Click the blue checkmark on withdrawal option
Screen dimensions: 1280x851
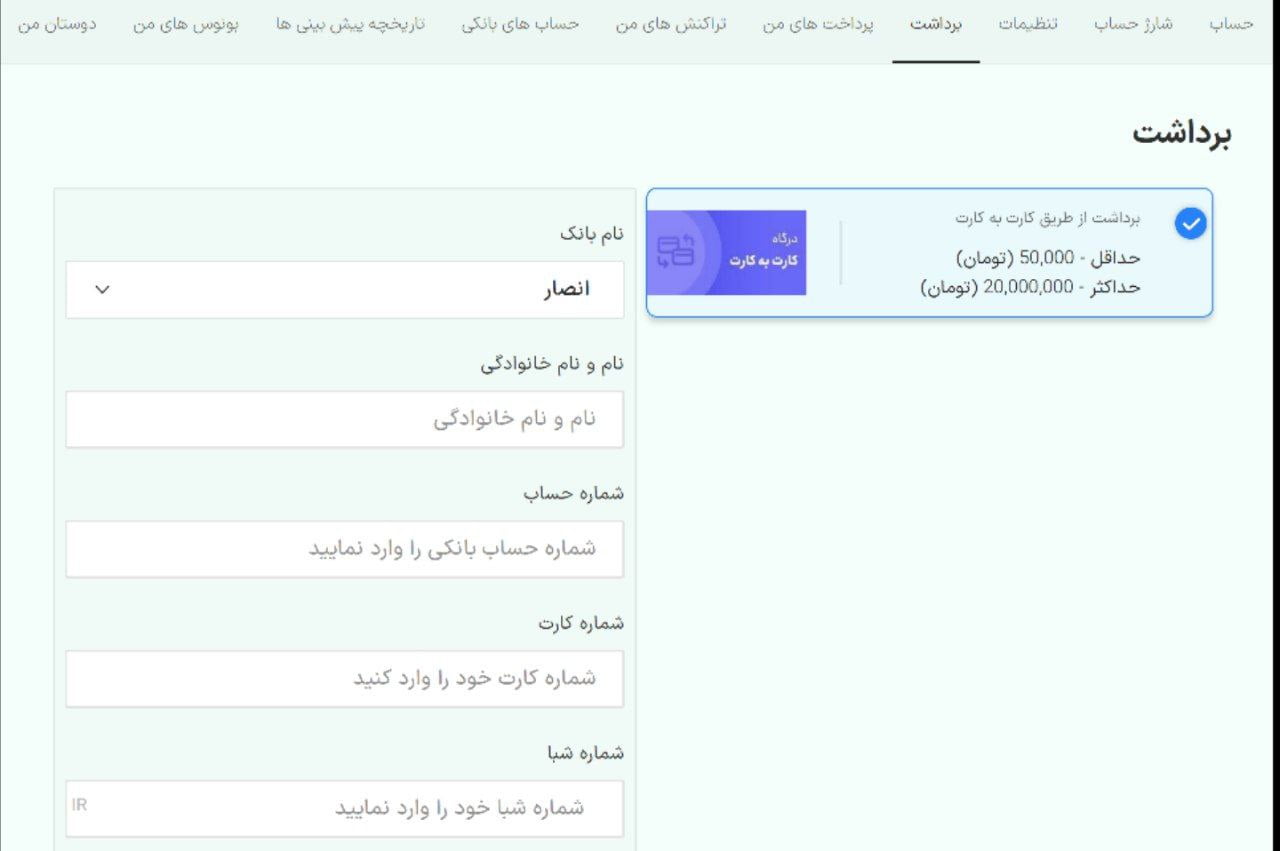click(x=1190, y=224)
